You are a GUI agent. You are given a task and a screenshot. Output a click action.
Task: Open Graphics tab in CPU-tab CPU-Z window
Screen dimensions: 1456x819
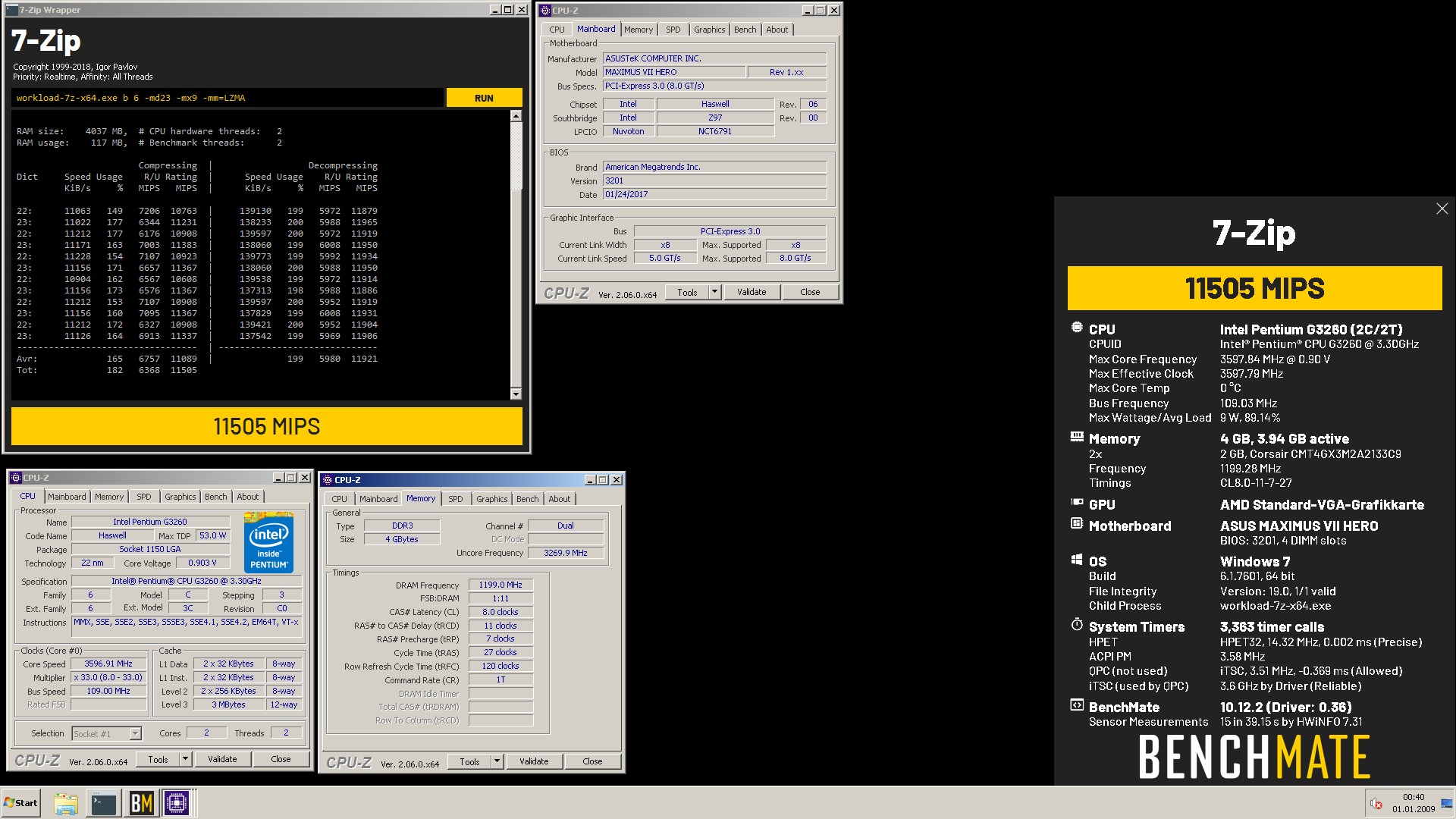coord(180,497)
